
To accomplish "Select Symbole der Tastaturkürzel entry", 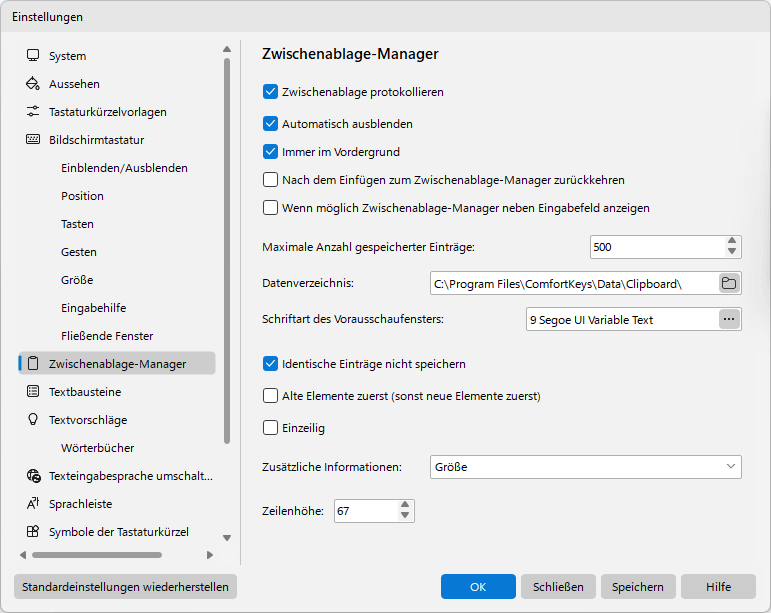I will coord(119,532).
